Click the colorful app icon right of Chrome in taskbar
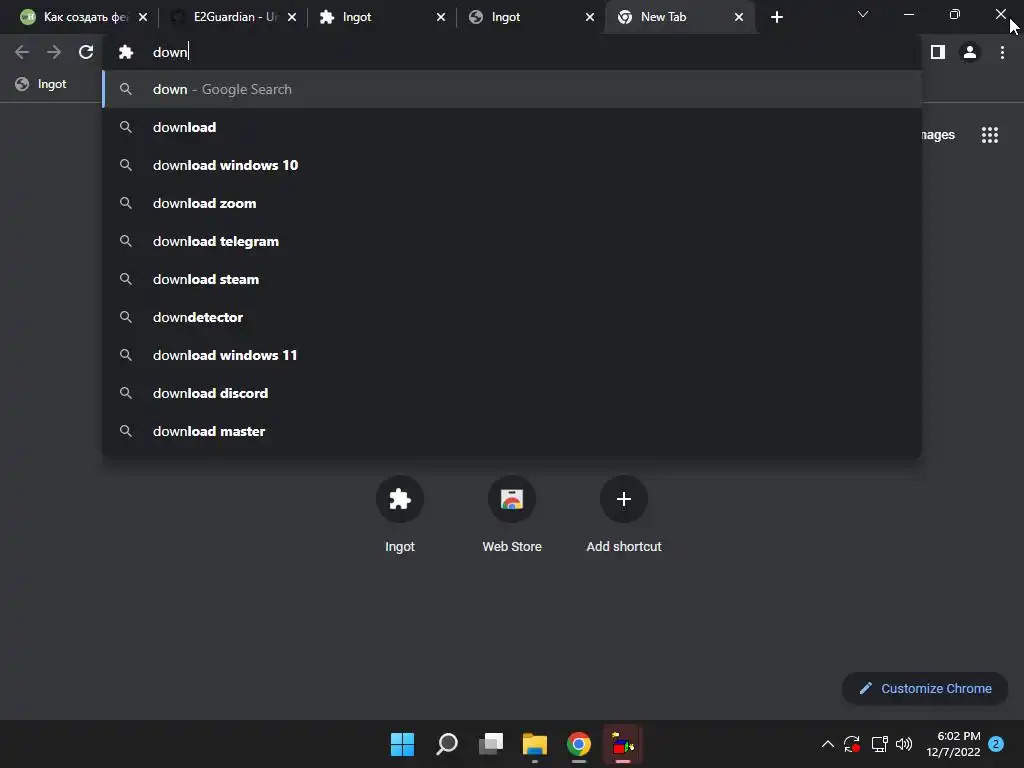Image resolution: width=1024 pixels, height=768 pixels. [623, 744]
